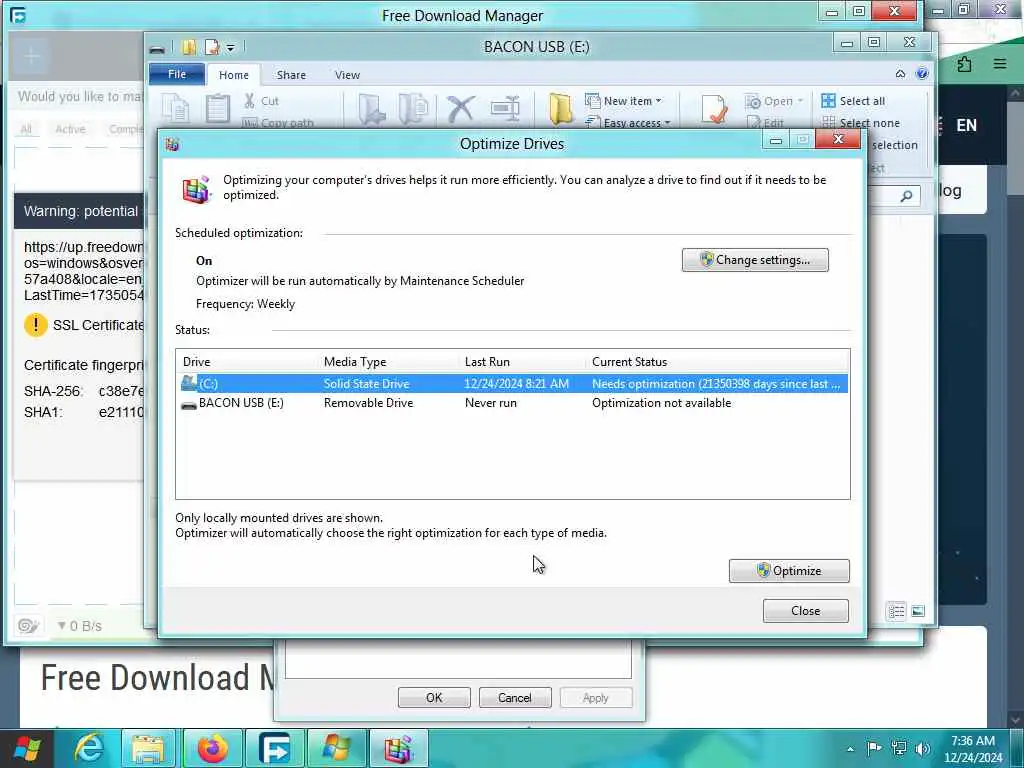Click the Delete X icon in ribbon

460,108
